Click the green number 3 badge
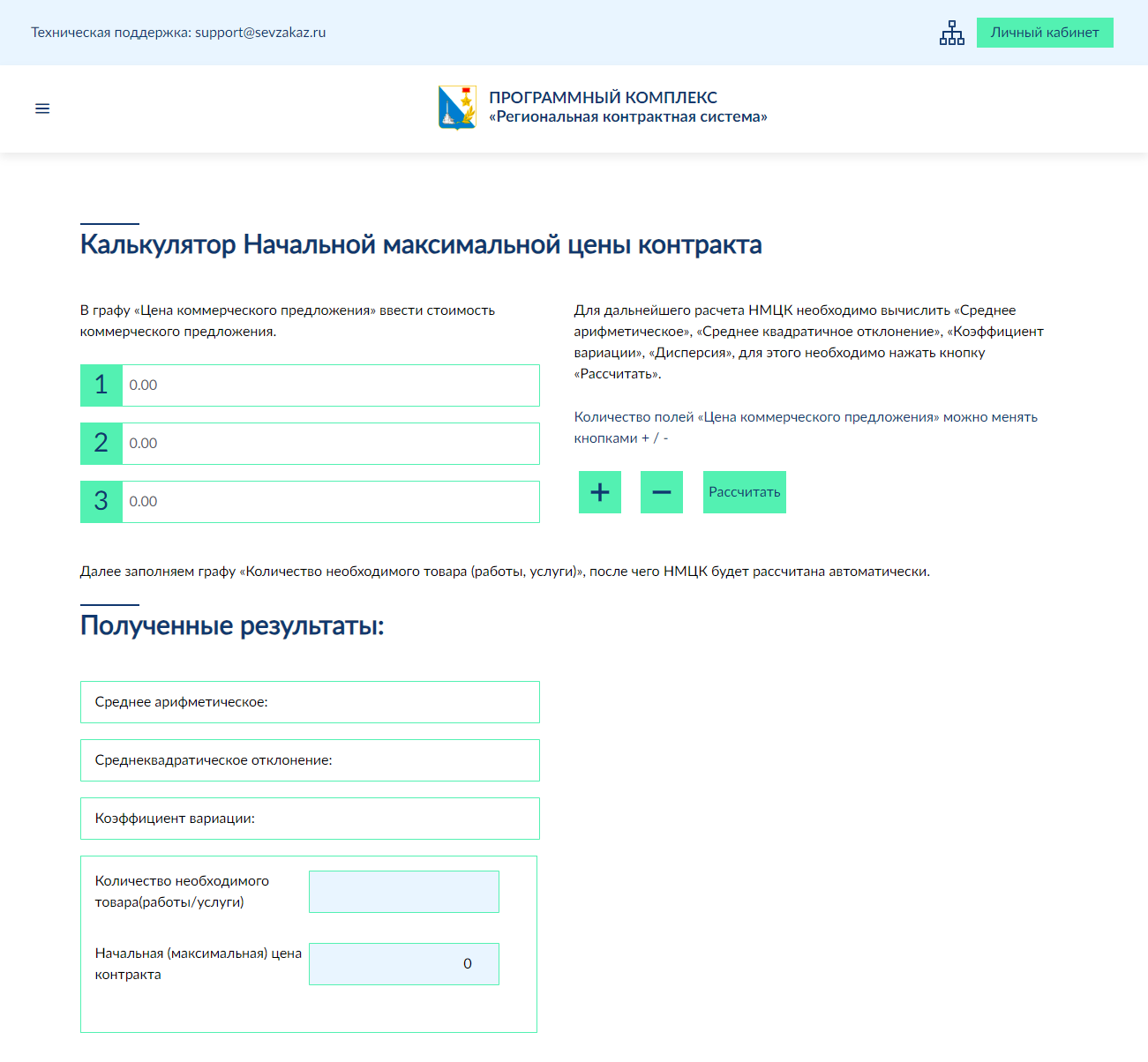This screenshot has width=1148, height=1062. point(101,502)
